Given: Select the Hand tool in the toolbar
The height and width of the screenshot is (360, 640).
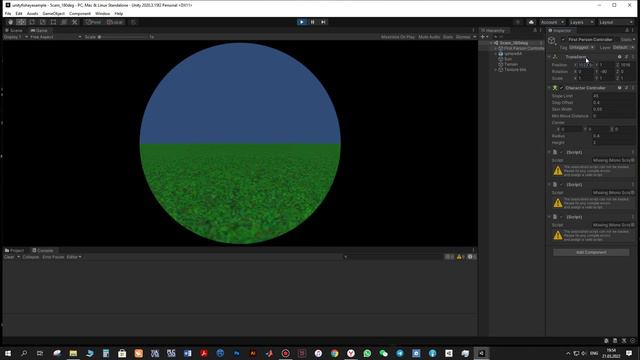Looking at the screenshot, I should [11, 22].
